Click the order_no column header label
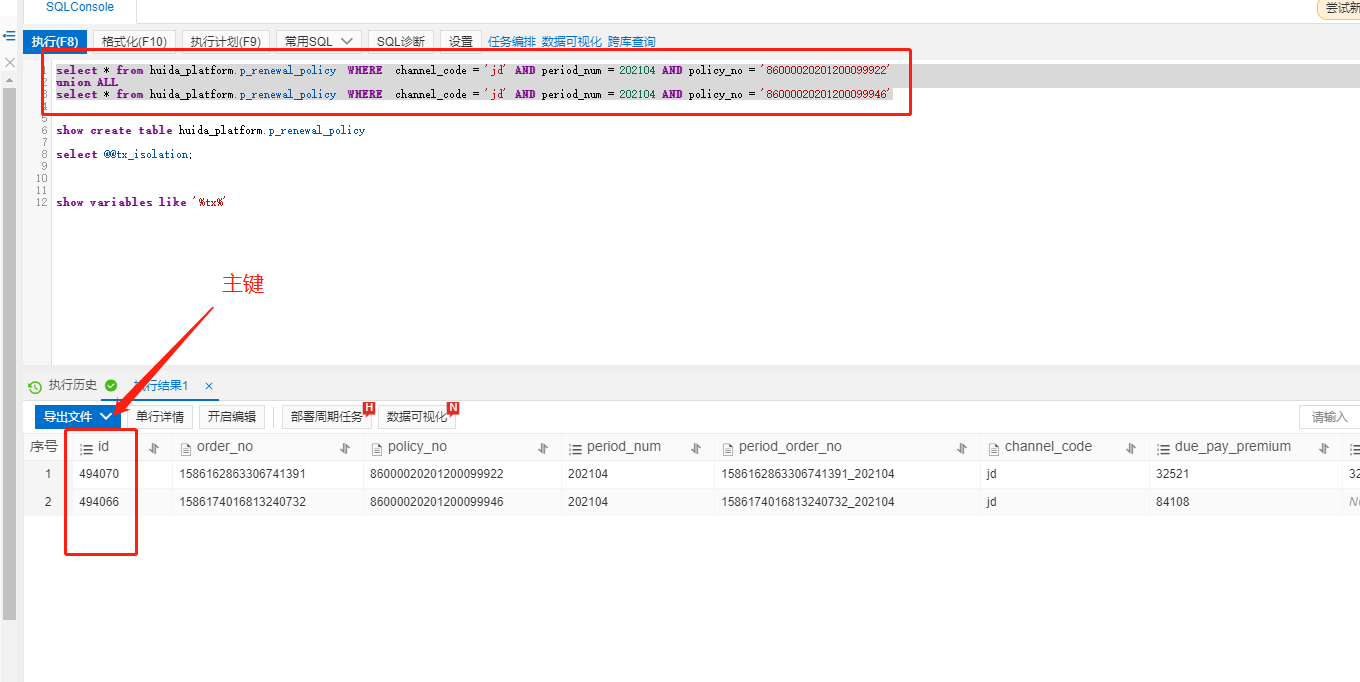1360x682 pixels. click(225, 447)
